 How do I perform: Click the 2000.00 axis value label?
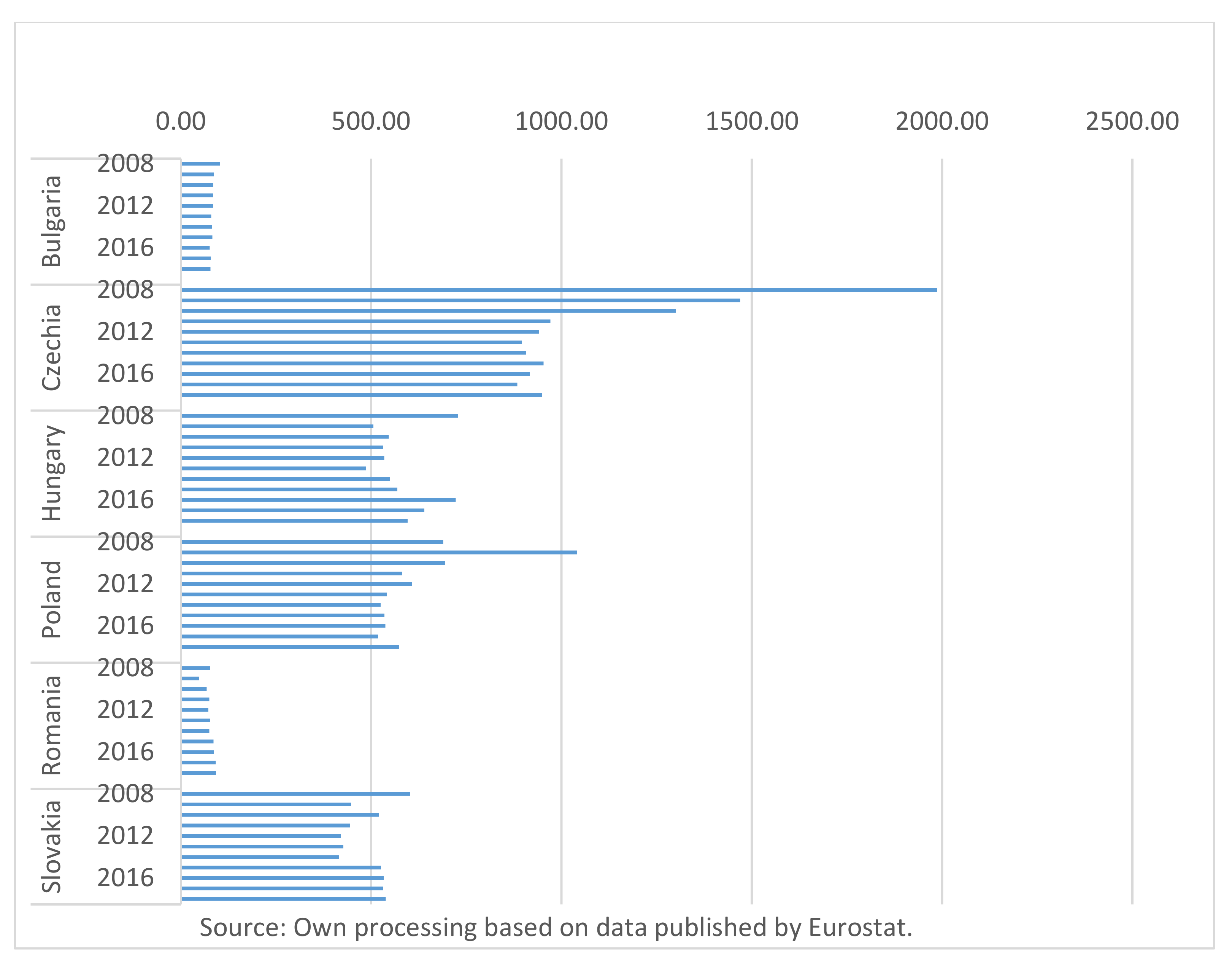(x=941, y=121)
